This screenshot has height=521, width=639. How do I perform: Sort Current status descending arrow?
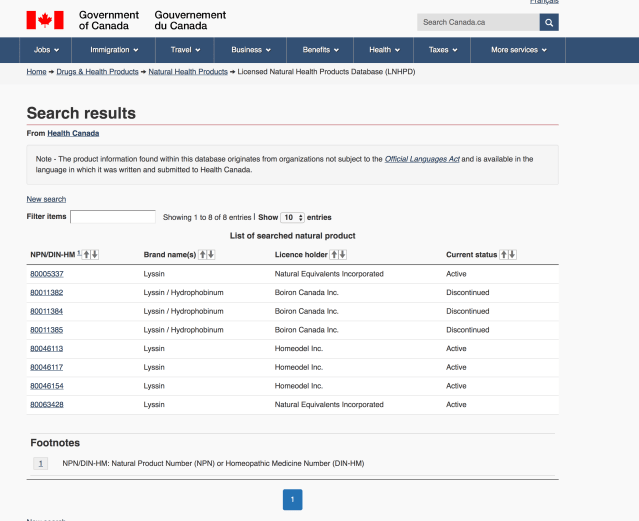(513, 255)
